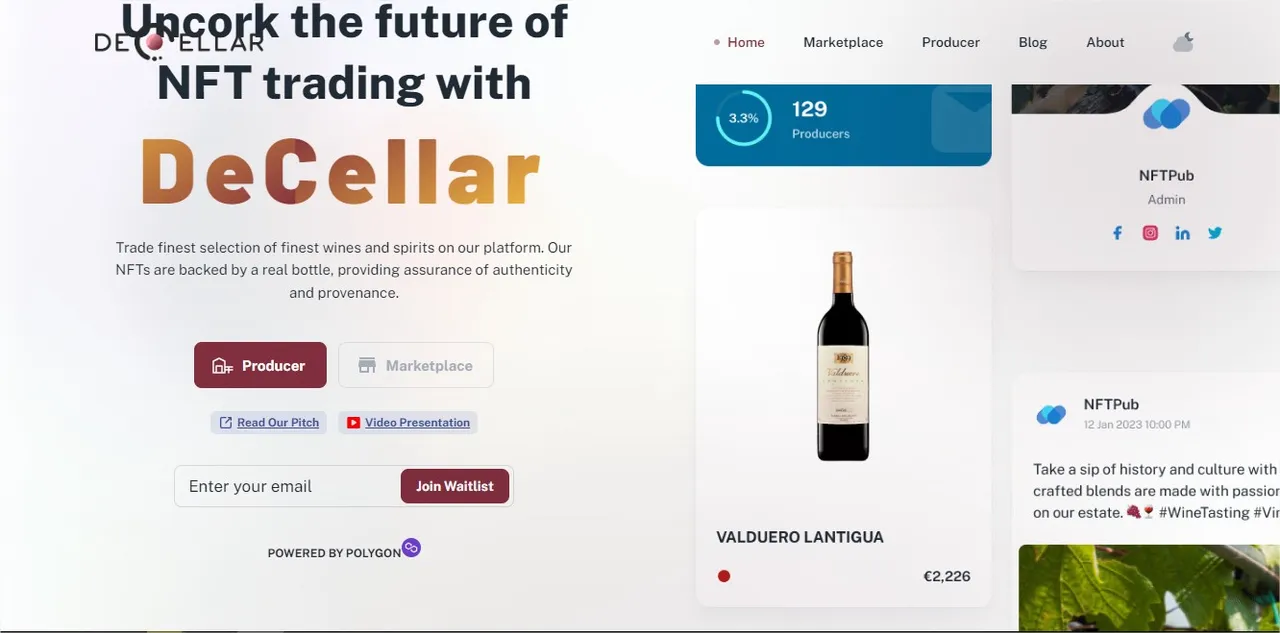The image size is (1280, 633).
Task: Navigate to the Producer nav page
Action: 951,42
